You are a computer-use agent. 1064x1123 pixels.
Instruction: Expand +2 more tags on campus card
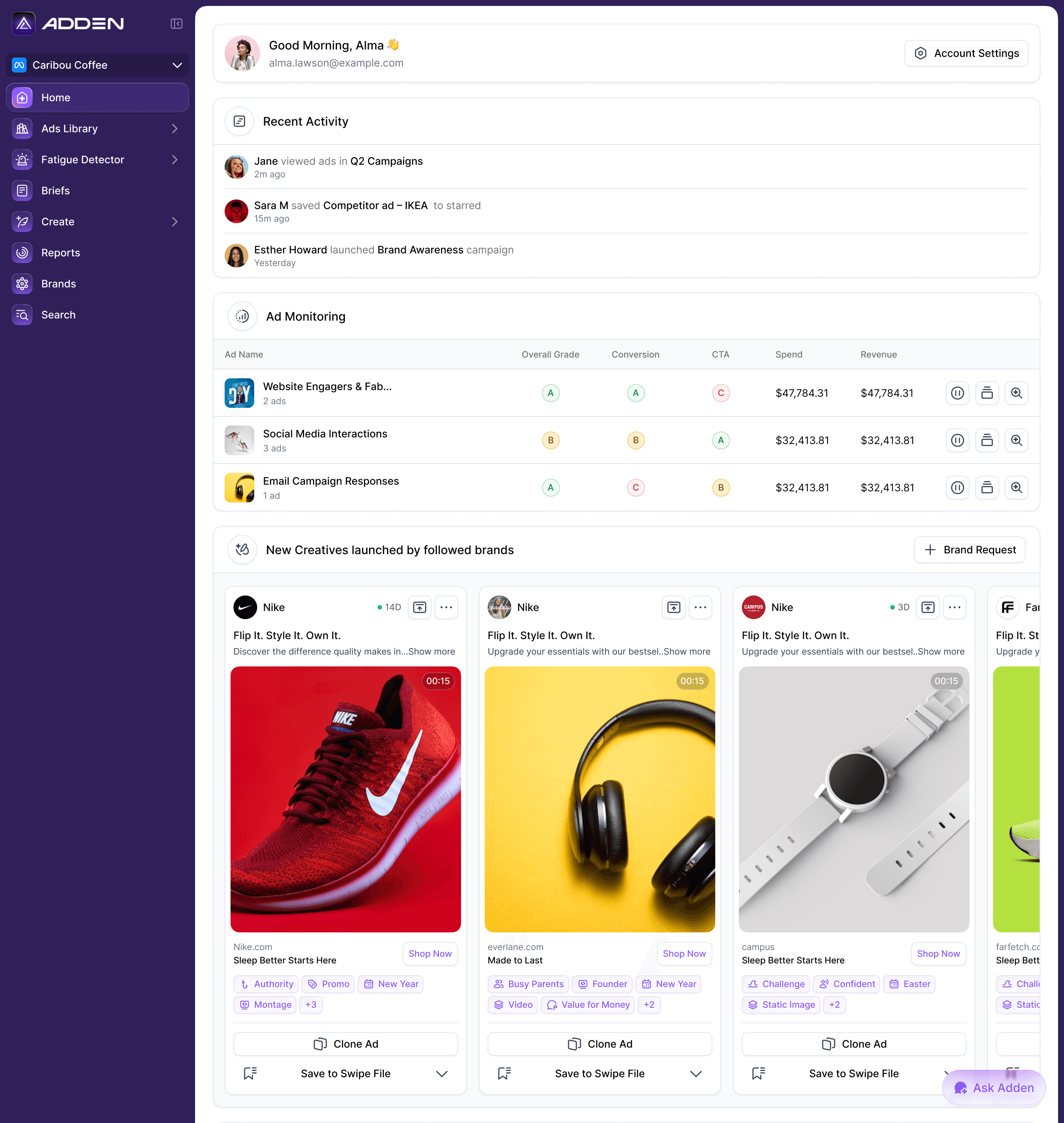click(834, 1005)
